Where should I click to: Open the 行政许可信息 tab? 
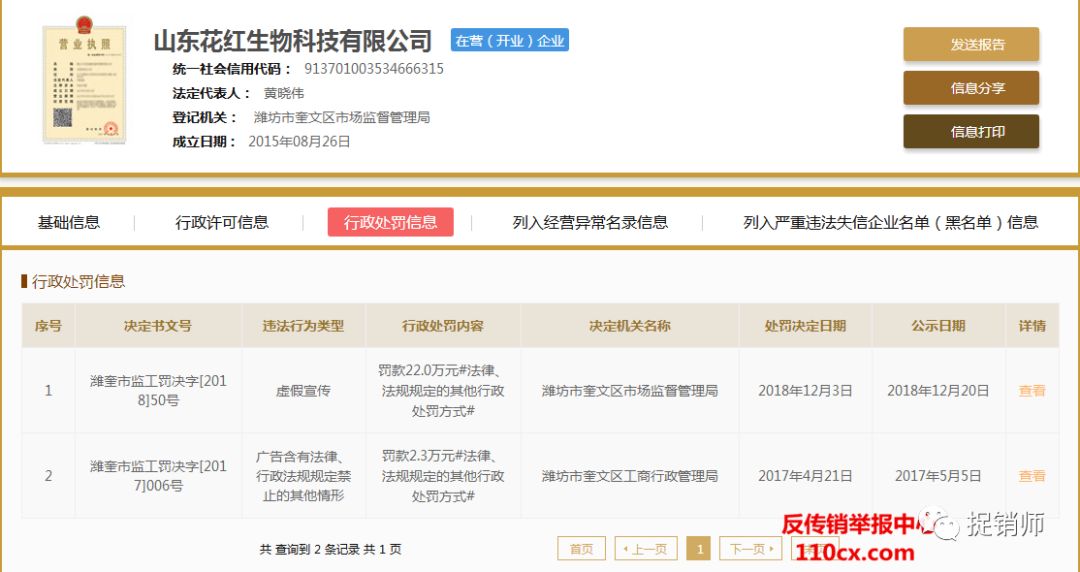(x=222, y=223)
